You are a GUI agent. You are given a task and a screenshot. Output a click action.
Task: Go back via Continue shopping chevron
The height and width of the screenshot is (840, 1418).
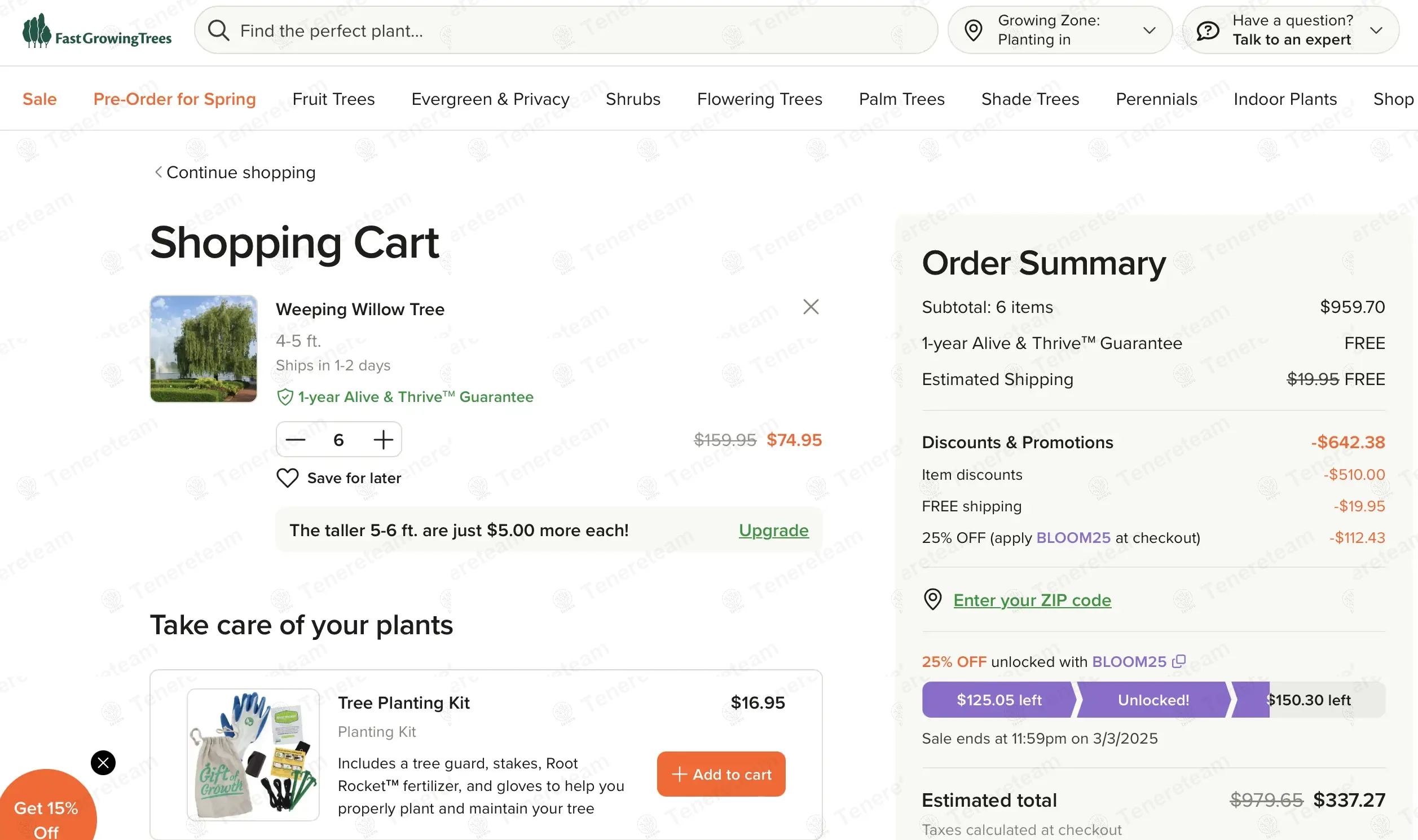point(159,172)
